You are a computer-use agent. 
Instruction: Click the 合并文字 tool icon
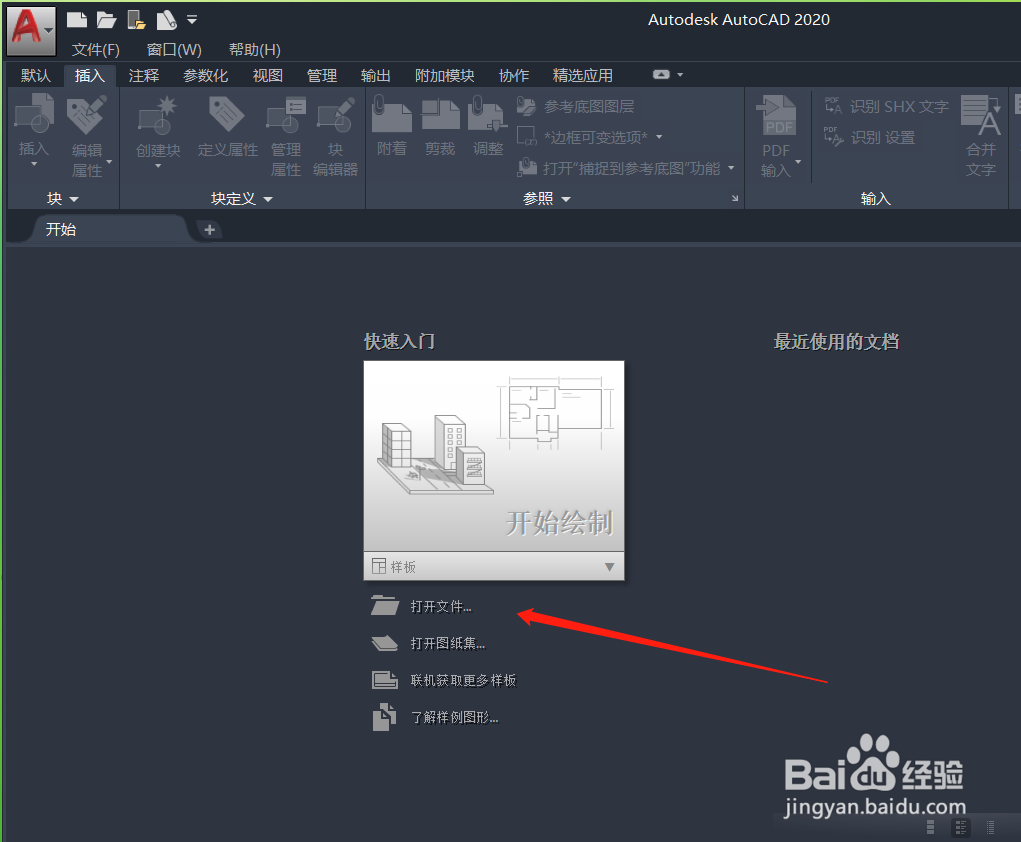point(981,115)
